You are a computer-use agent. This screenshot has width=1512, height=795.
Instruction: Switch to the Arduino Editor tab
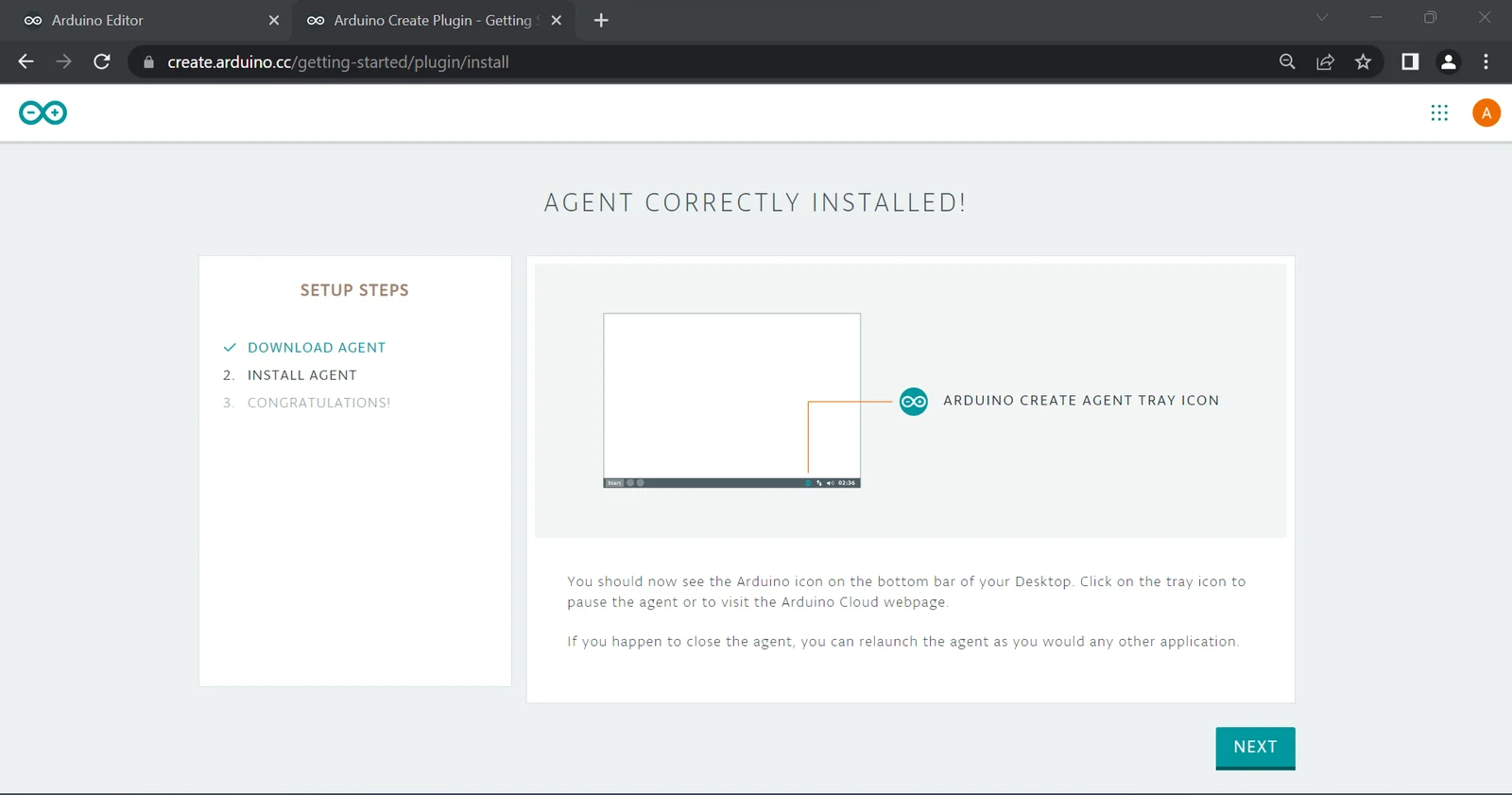pyautogui.click(x=146, y=20)
